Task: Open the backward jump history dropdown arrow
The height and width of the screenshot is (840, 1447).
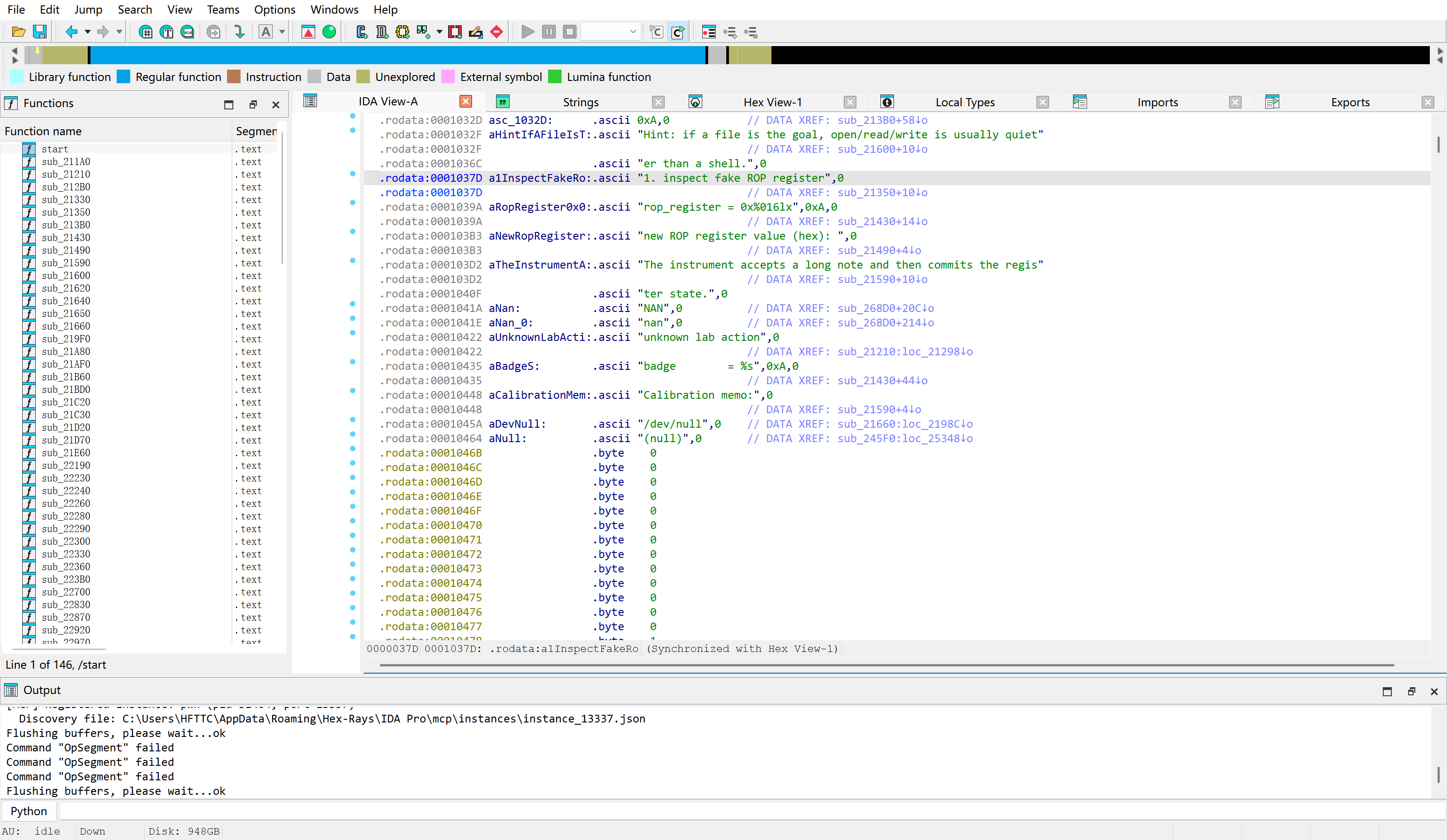Action: click(x=88, y=32)
